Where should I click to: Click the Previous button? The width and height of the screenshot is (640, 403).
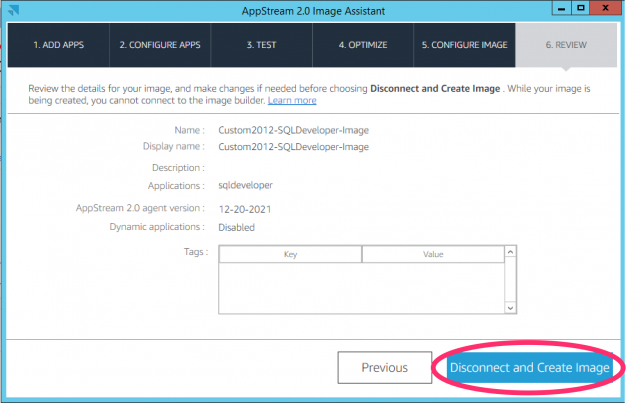tap(384, 368)
